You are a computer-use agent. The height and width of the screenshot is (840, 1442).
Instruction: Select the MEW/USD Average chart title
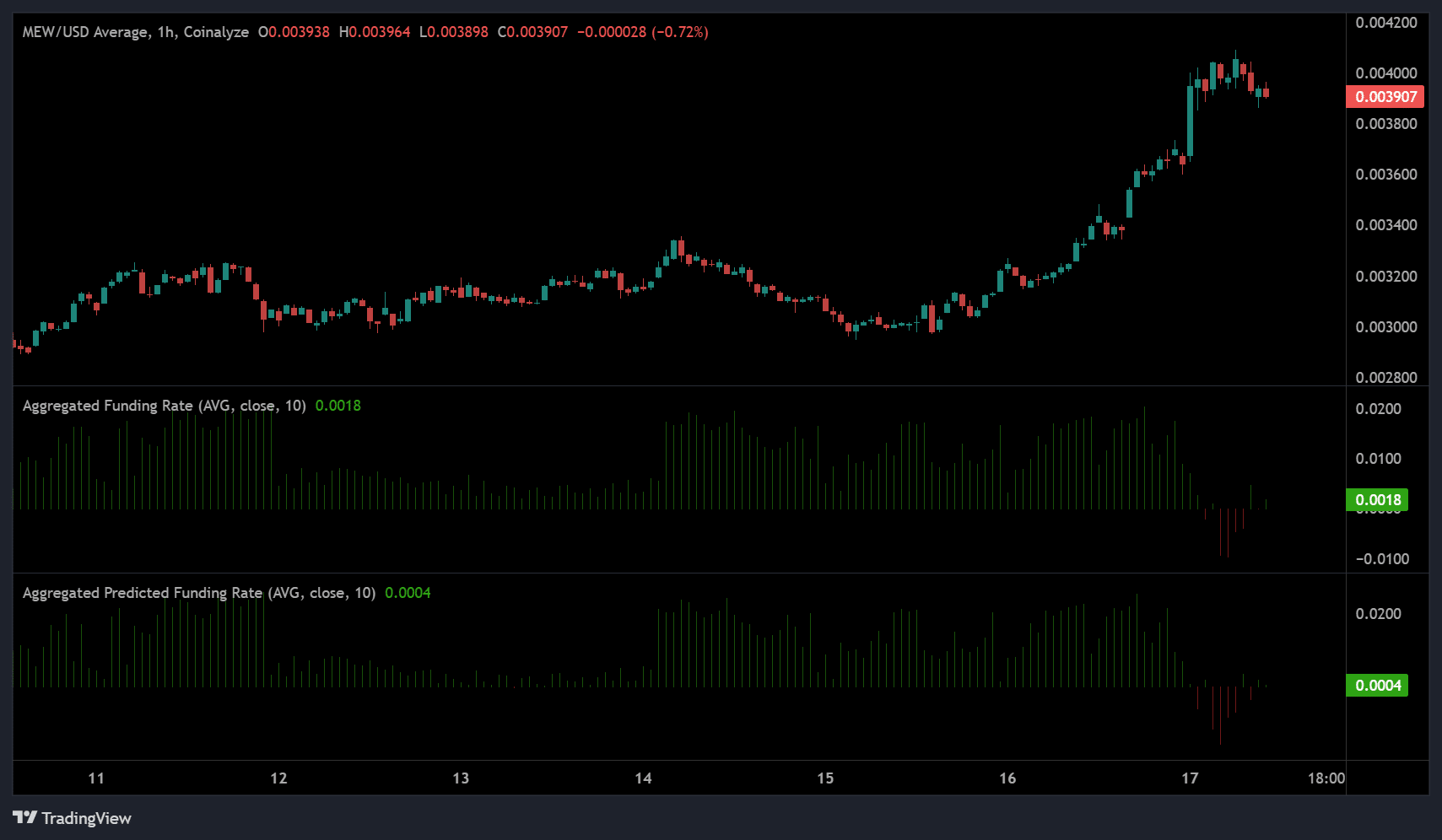pos(135,32)
